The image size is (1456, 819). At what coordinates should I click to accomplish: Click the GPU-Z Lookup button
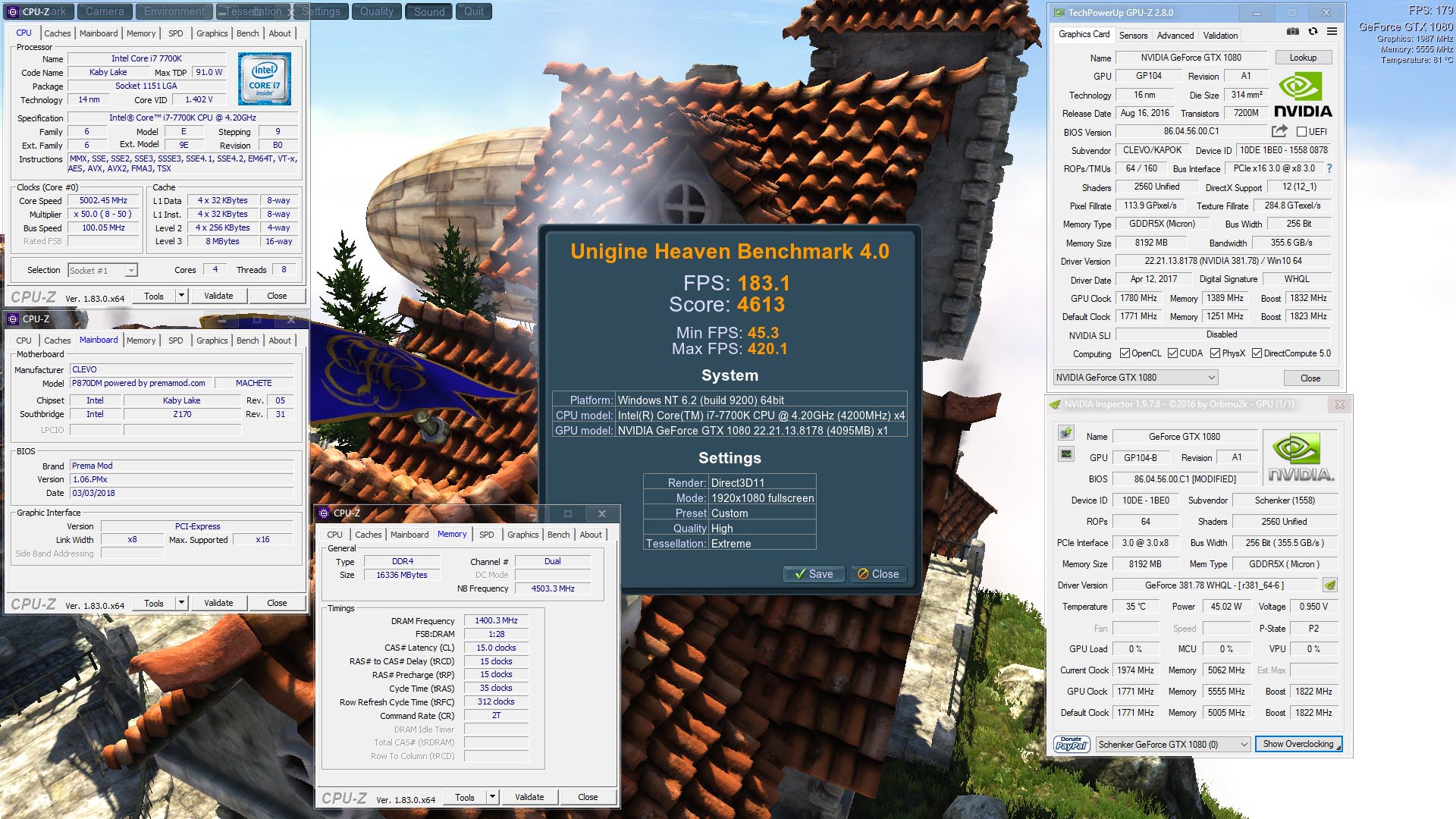point(1303,58)
